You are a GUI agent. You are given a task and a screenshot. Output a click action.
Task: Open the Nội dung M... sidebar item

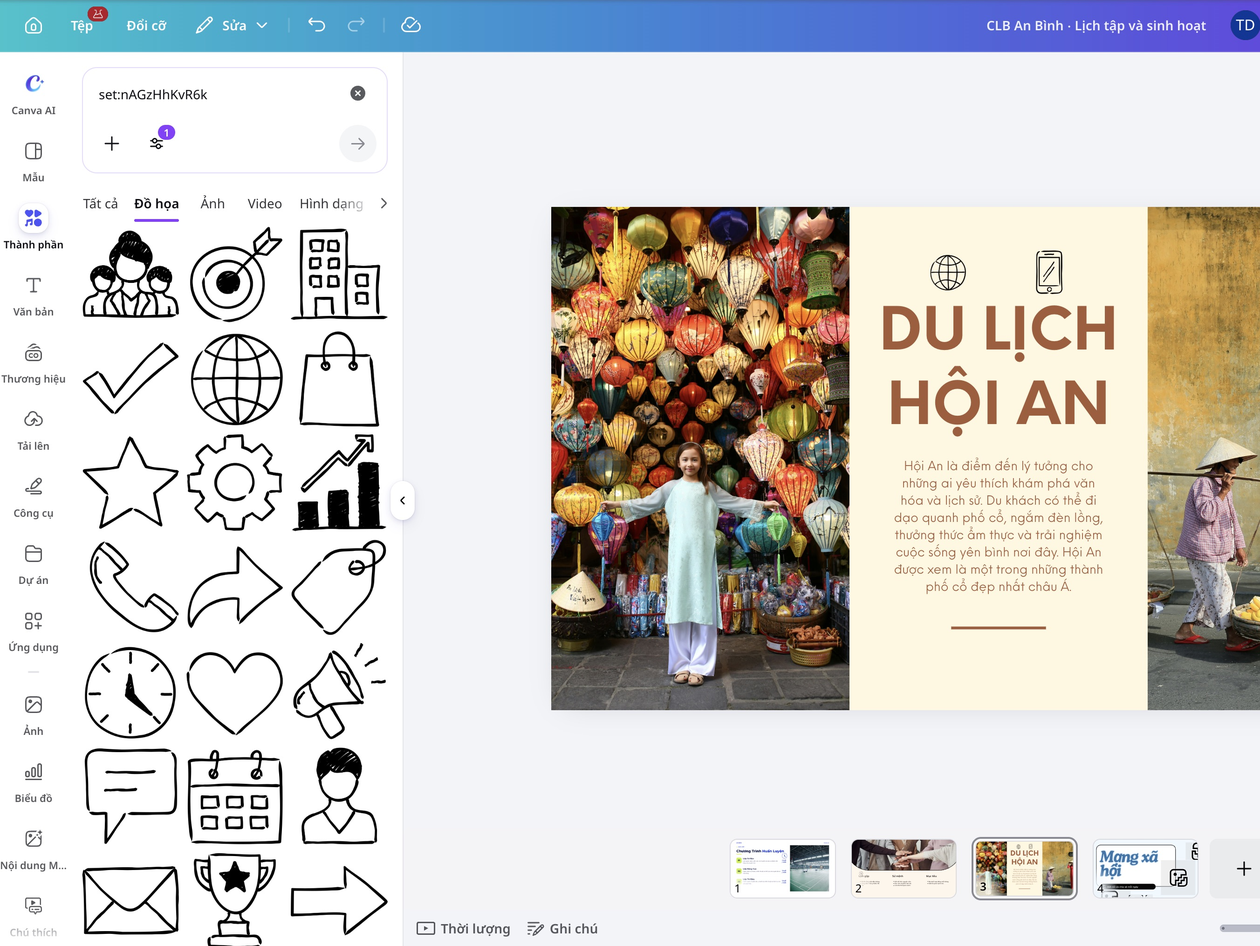(x=33, y=848)
